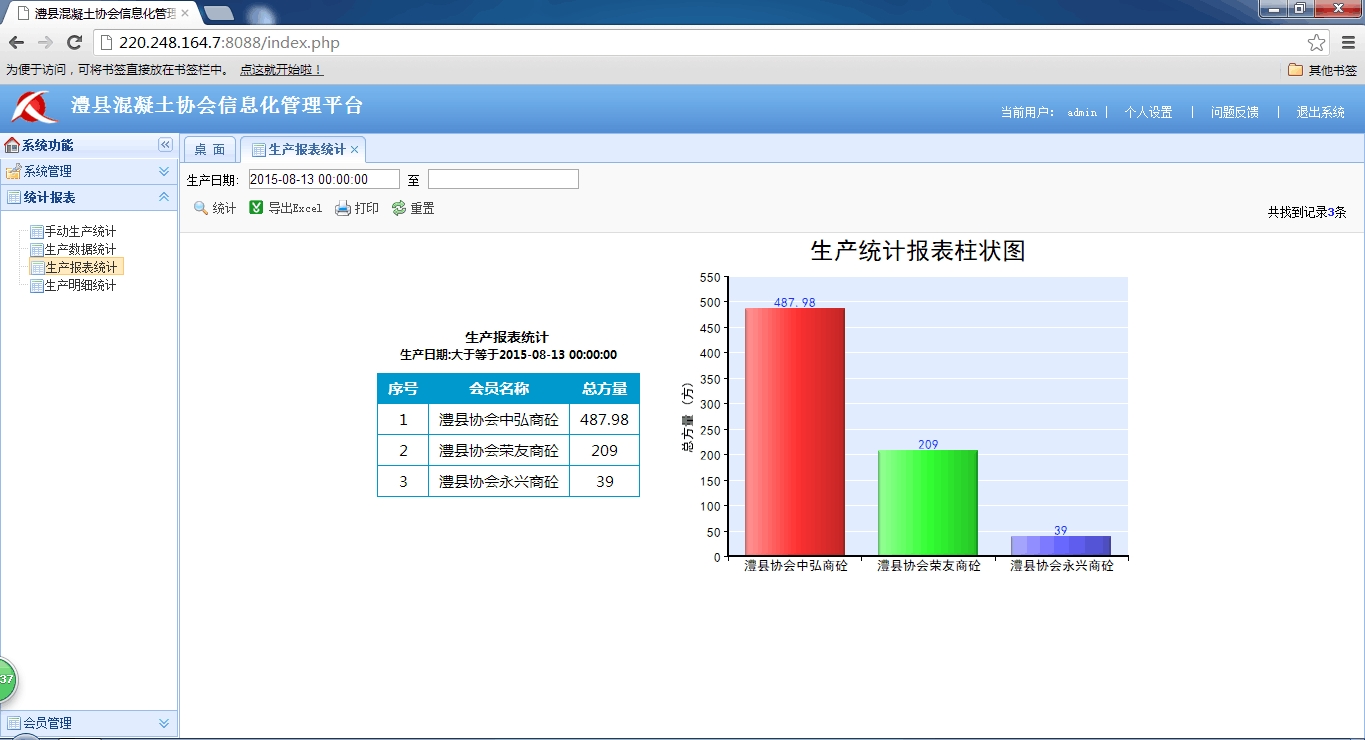Open 手动生产统计 in the tree

[80, 231]
